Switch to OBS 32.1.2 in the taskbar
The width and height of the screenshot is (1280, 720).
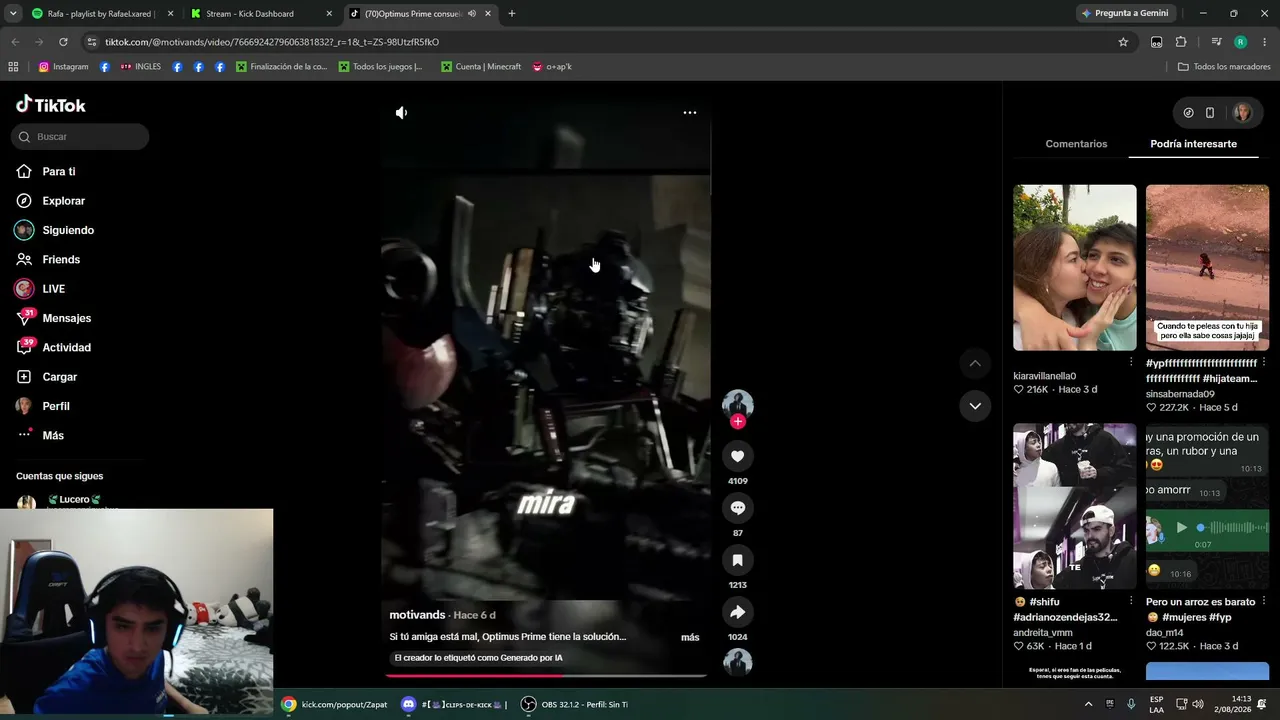pyautogui.click(x=575, y=705)
